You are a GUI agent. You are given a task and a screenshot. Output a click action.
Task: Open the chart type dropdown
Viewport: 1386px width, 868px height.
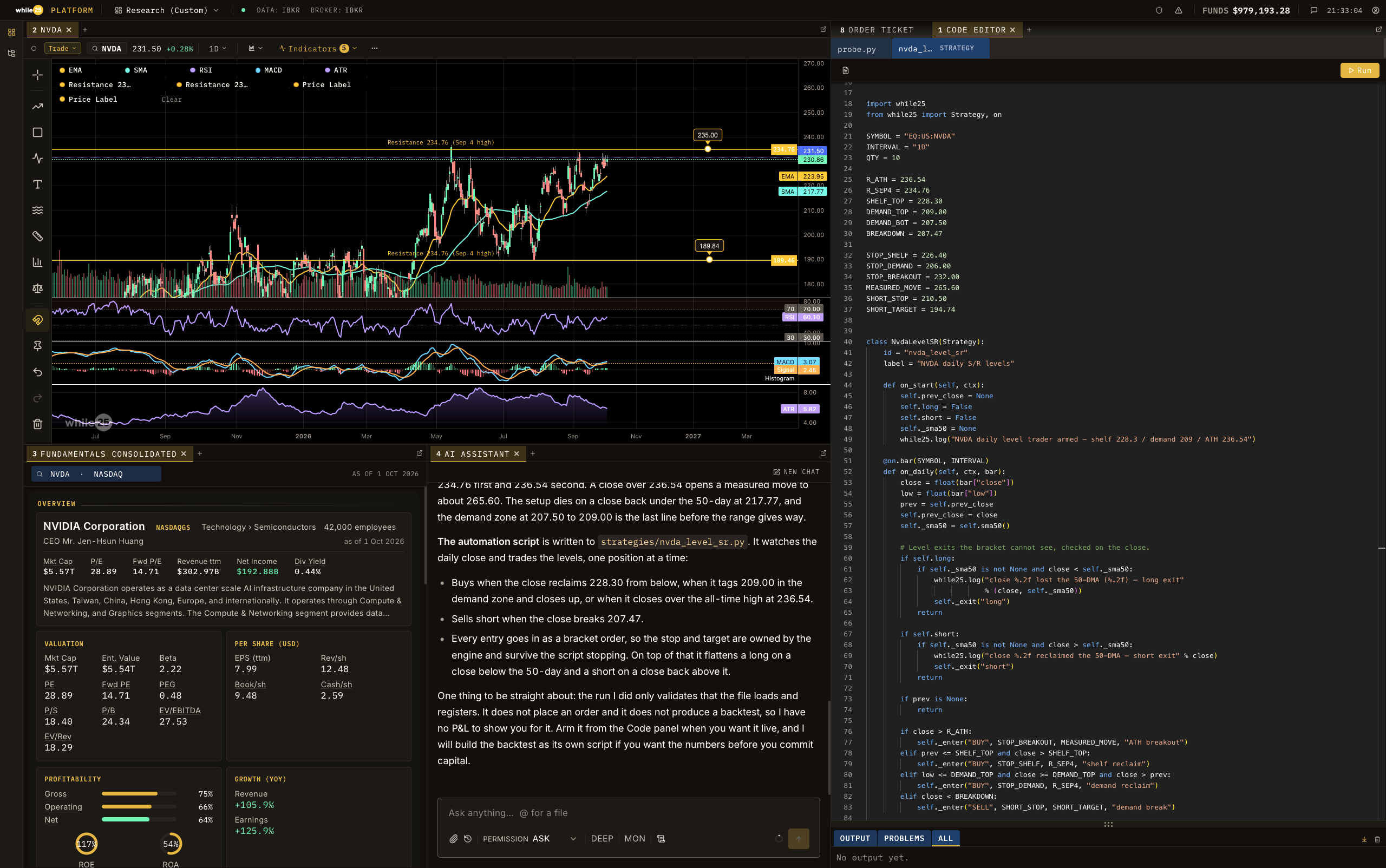pyautogui.click(x=255, y=49)
